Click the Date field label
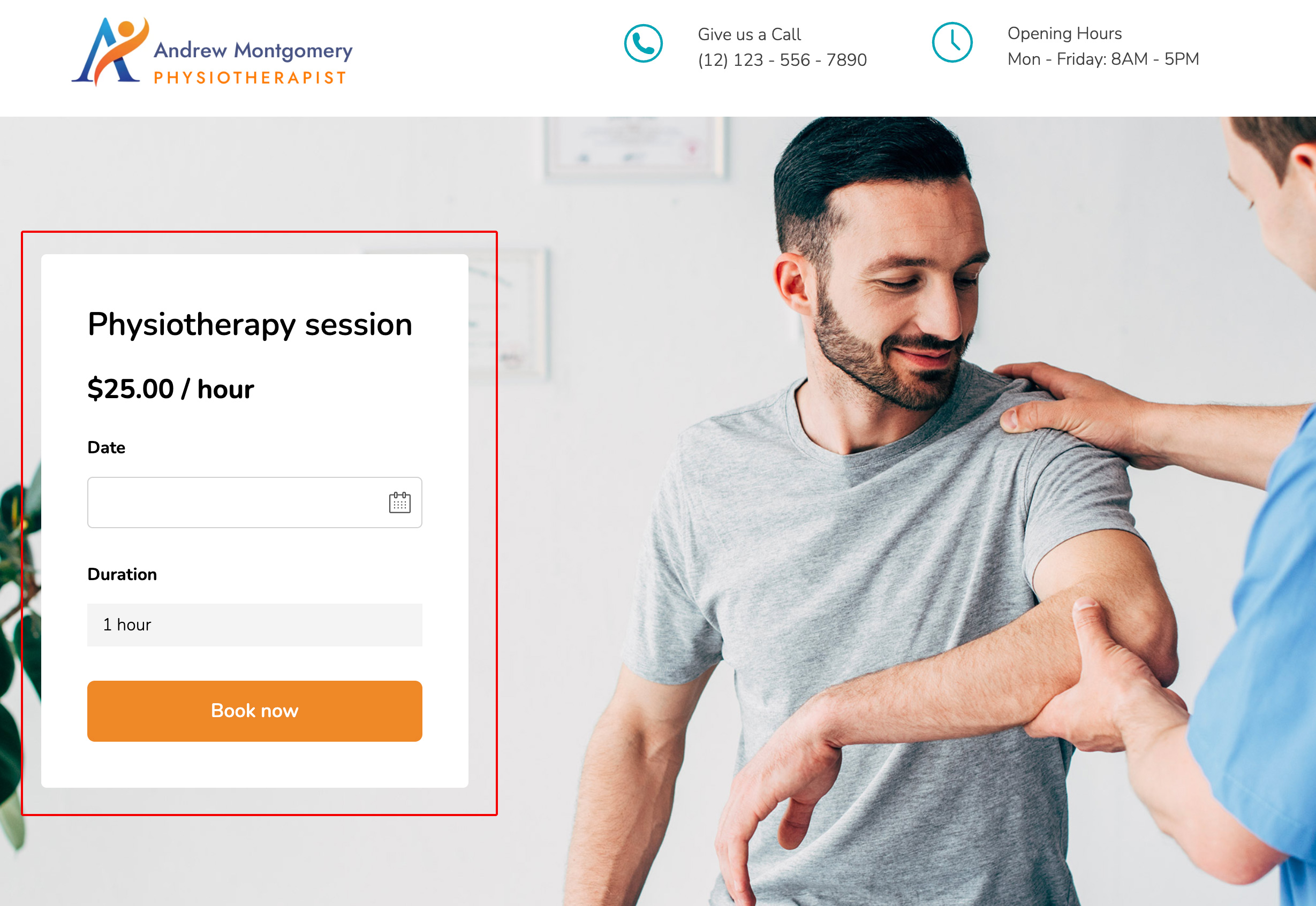The width and height of the screenshot is (1316, 906). pyautogui.click(x=106, y=447)
